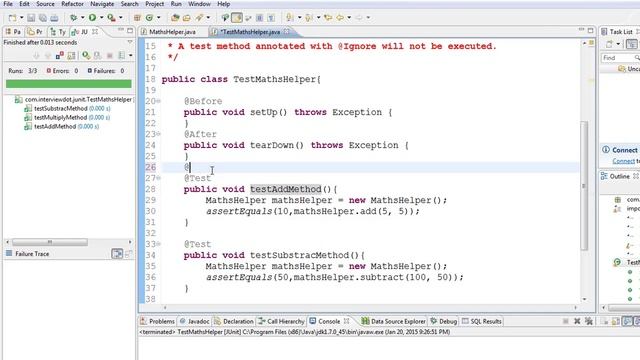
Task: Click the Back navigation arrow icon
Action: 340,18
